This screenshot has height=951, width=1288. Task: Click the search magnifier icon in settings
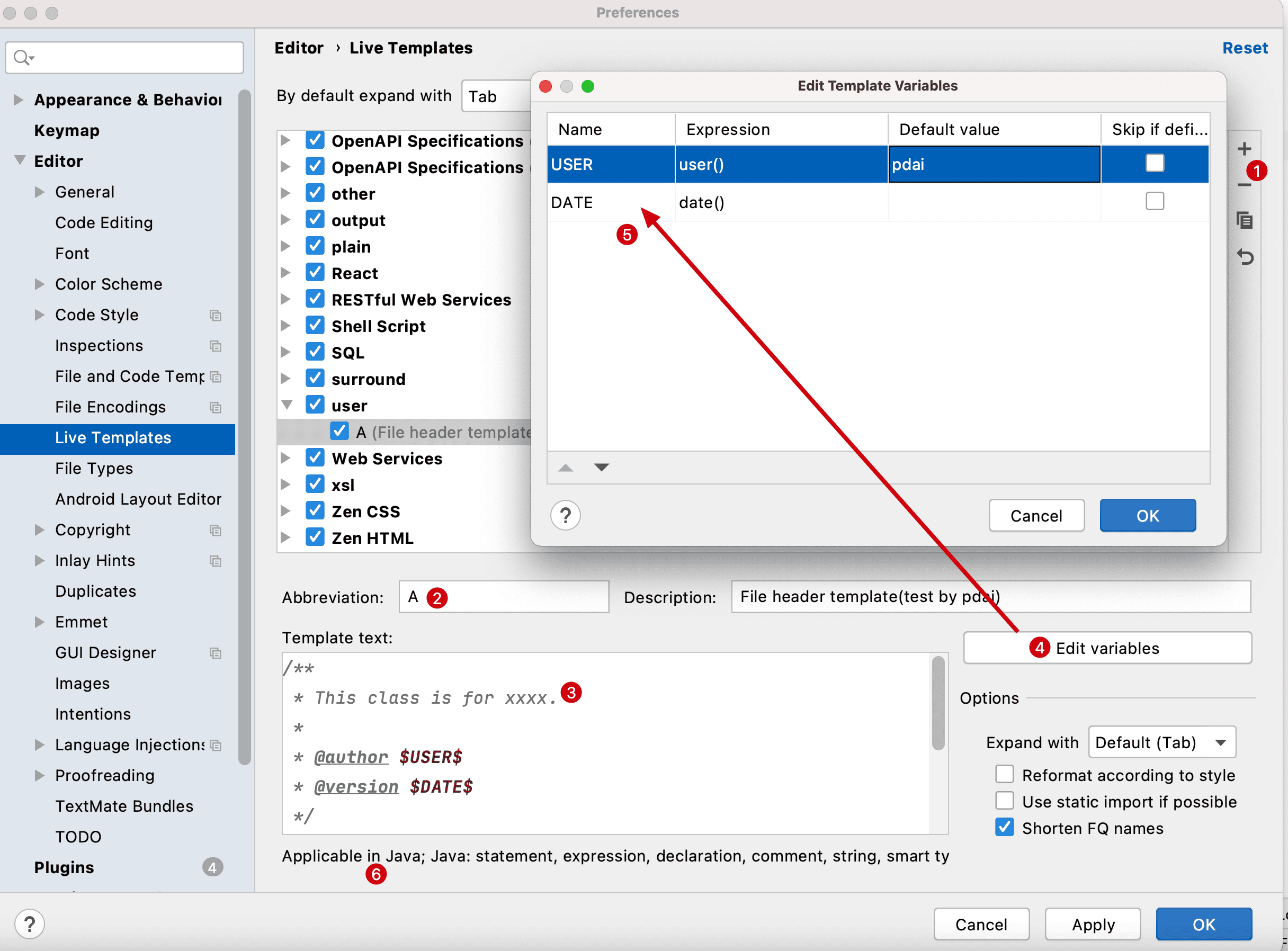pyautogui.click(x=22, y=58)
